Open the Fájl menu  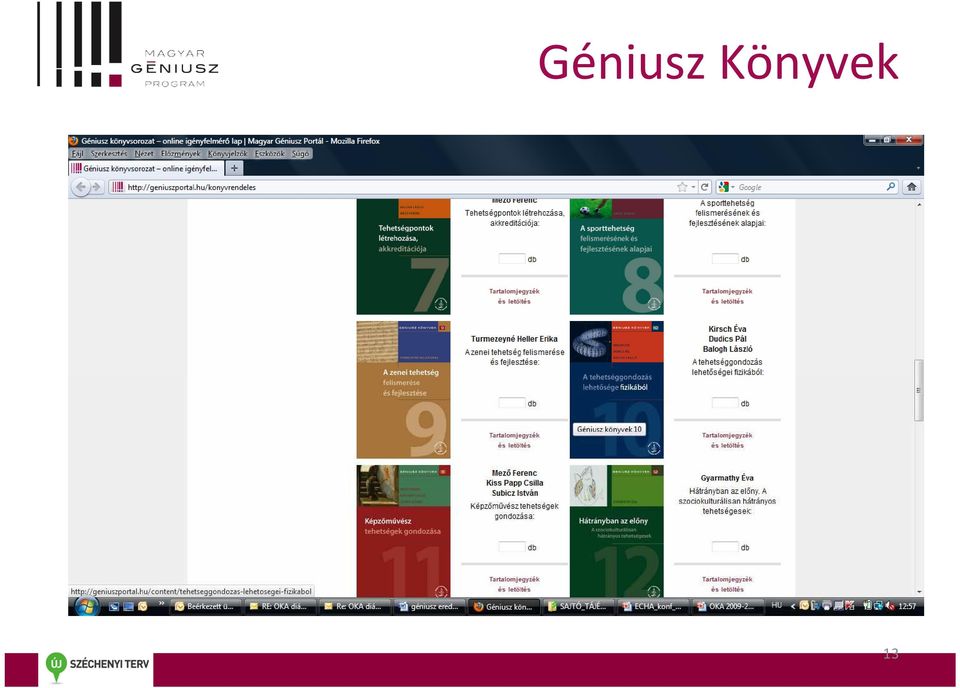click(x=77, y=154)
